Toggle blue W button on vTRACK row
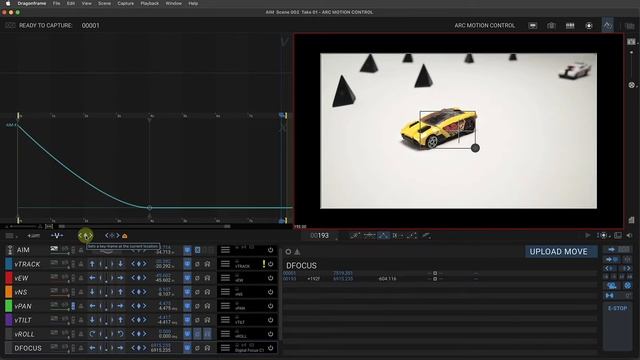Viewport: 640px width, 360px height. coord(187,264)
